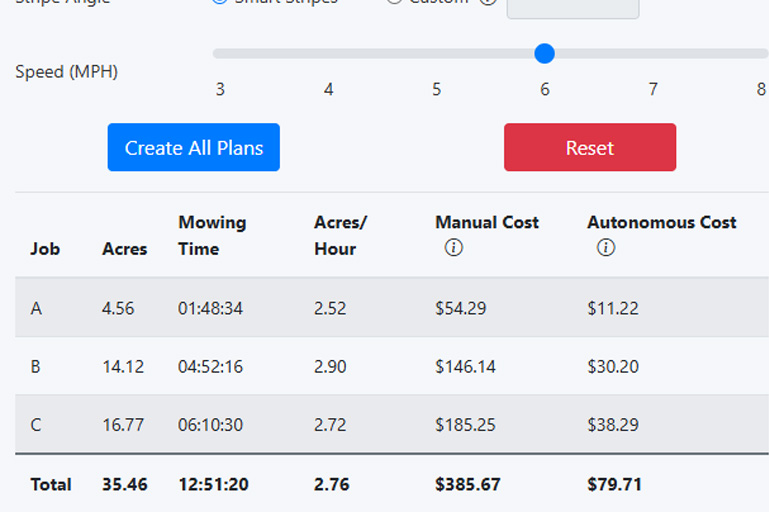Click manual cost $54.29
The width and height of the screenshot is (769, 512).
(x=461, y=308)
